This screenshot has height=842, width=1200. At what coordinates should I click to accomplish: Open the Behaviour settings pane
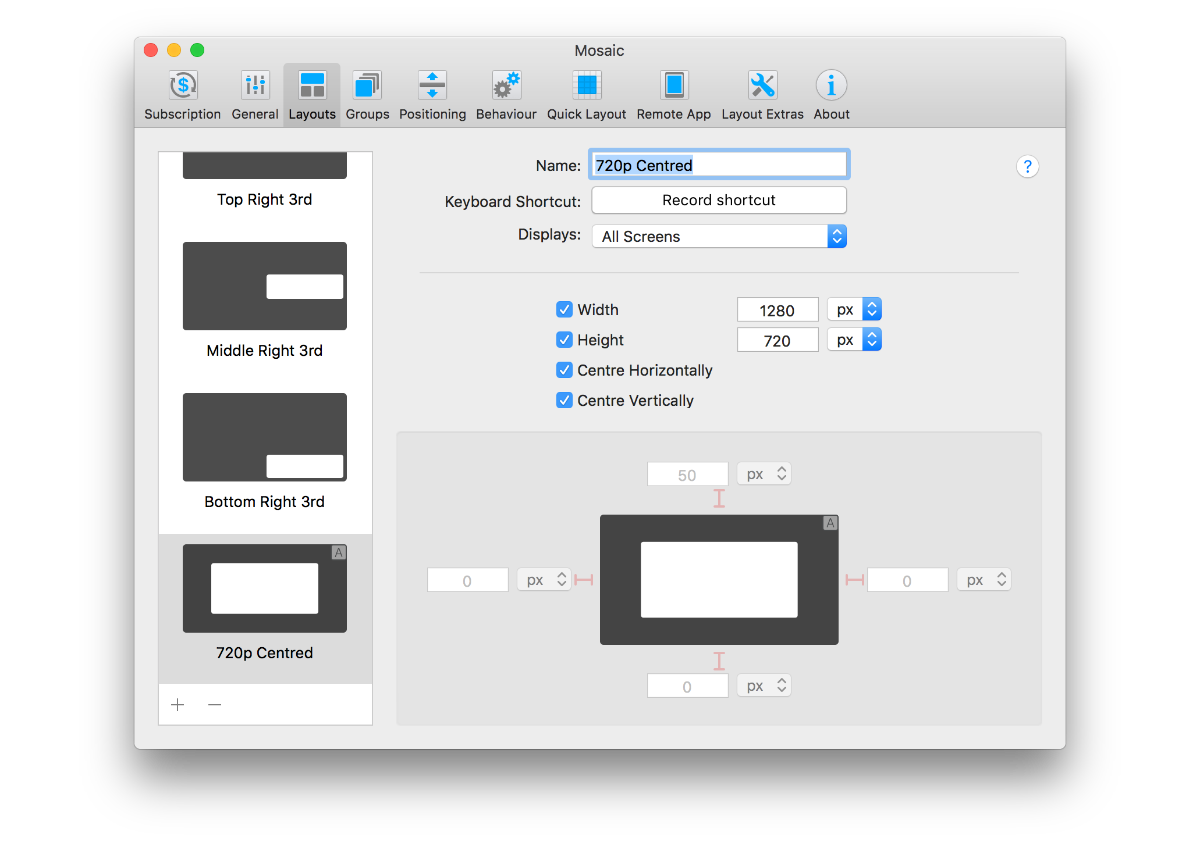[x=506, y=96]
